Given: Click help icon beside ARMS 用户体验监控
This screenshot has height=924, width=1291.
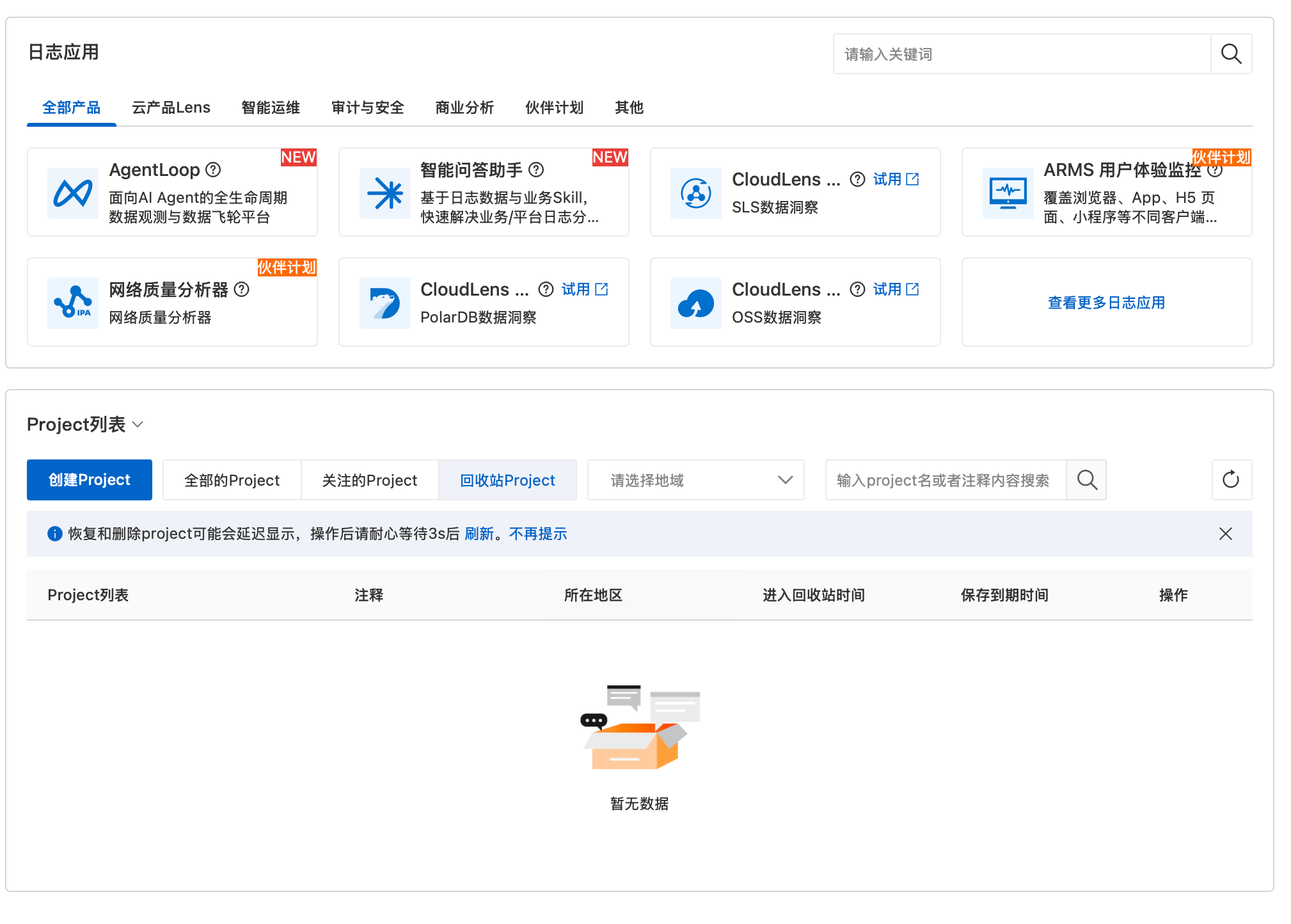Looking at the screenshot, I should click(1214, 170).
